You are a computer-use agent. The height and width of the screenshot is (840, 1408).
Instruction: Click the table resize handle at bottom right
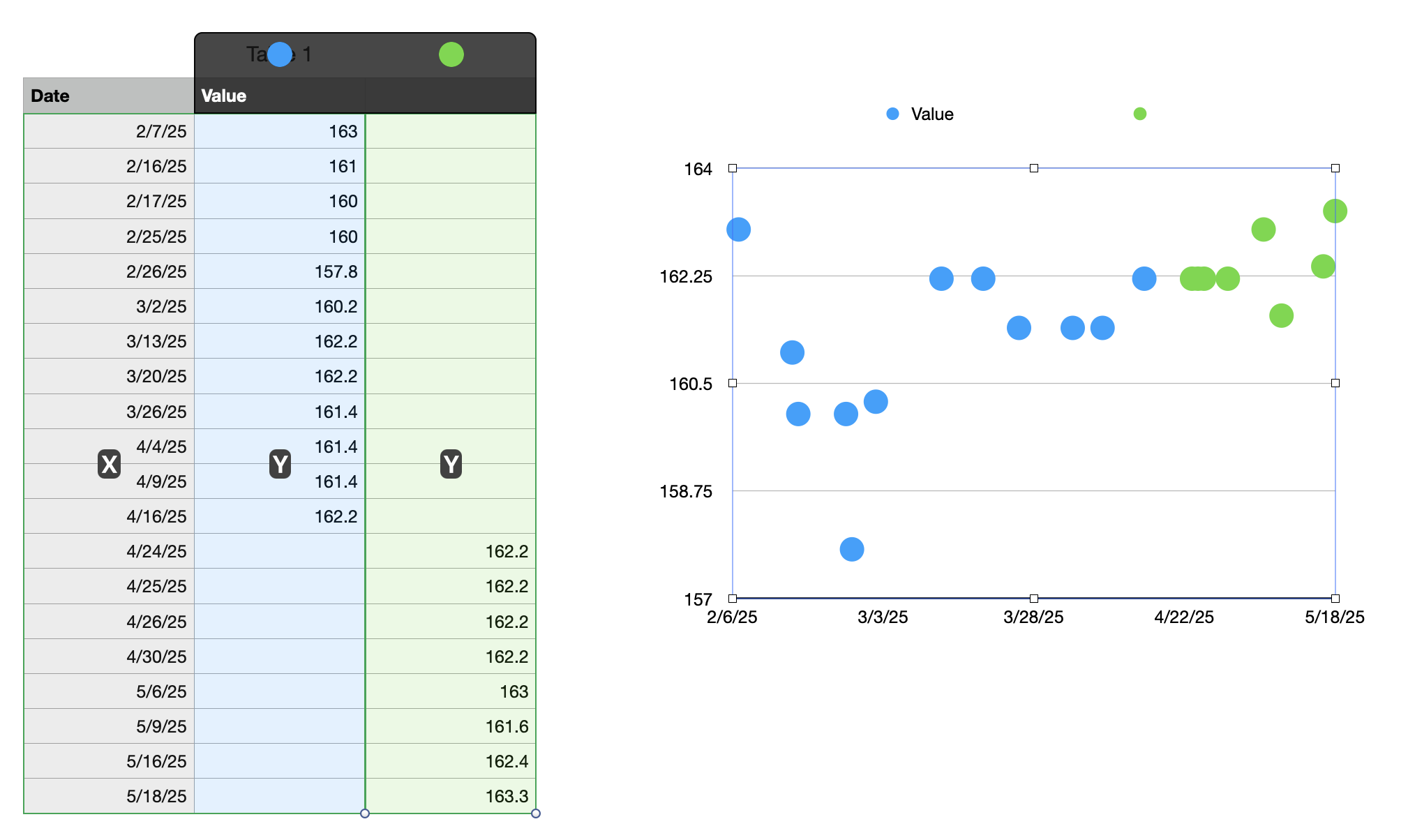click(536, 813)
